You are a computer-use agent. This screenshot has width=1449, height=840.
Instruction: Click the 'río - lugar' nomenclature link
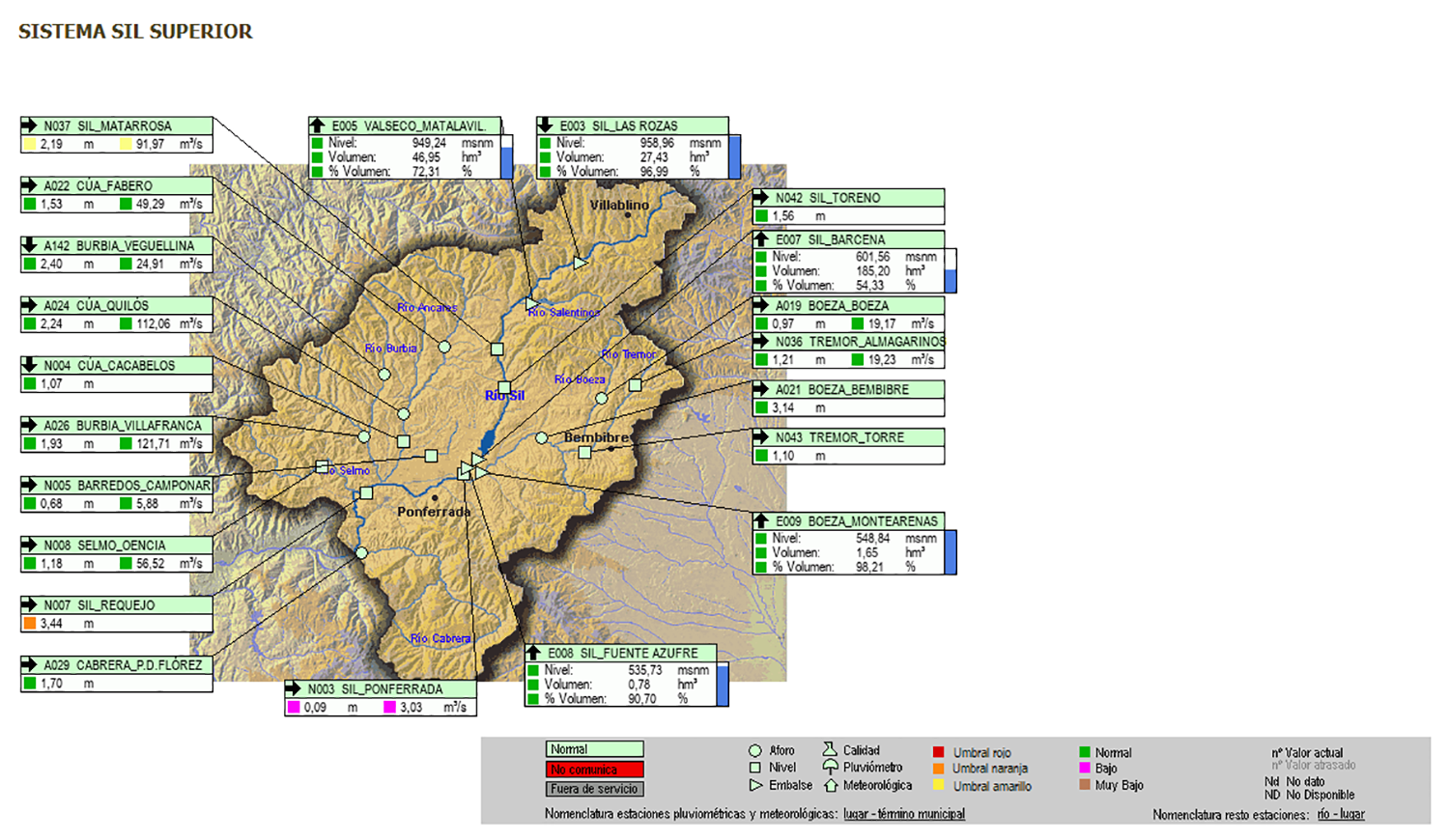pos(1341,814)
